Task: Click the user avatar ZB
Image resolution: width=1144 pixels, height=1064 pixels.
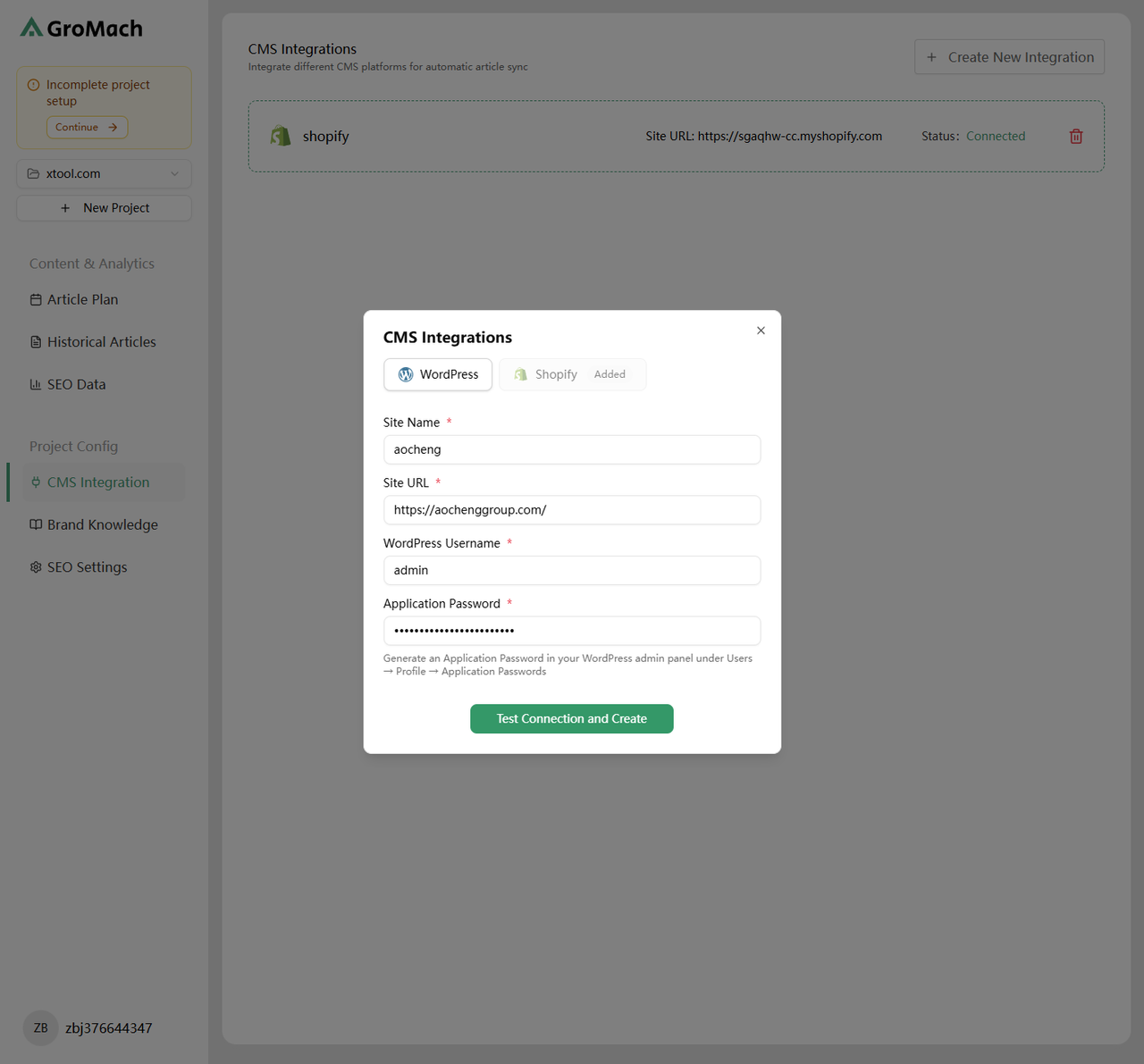Action: (41, 1027)
